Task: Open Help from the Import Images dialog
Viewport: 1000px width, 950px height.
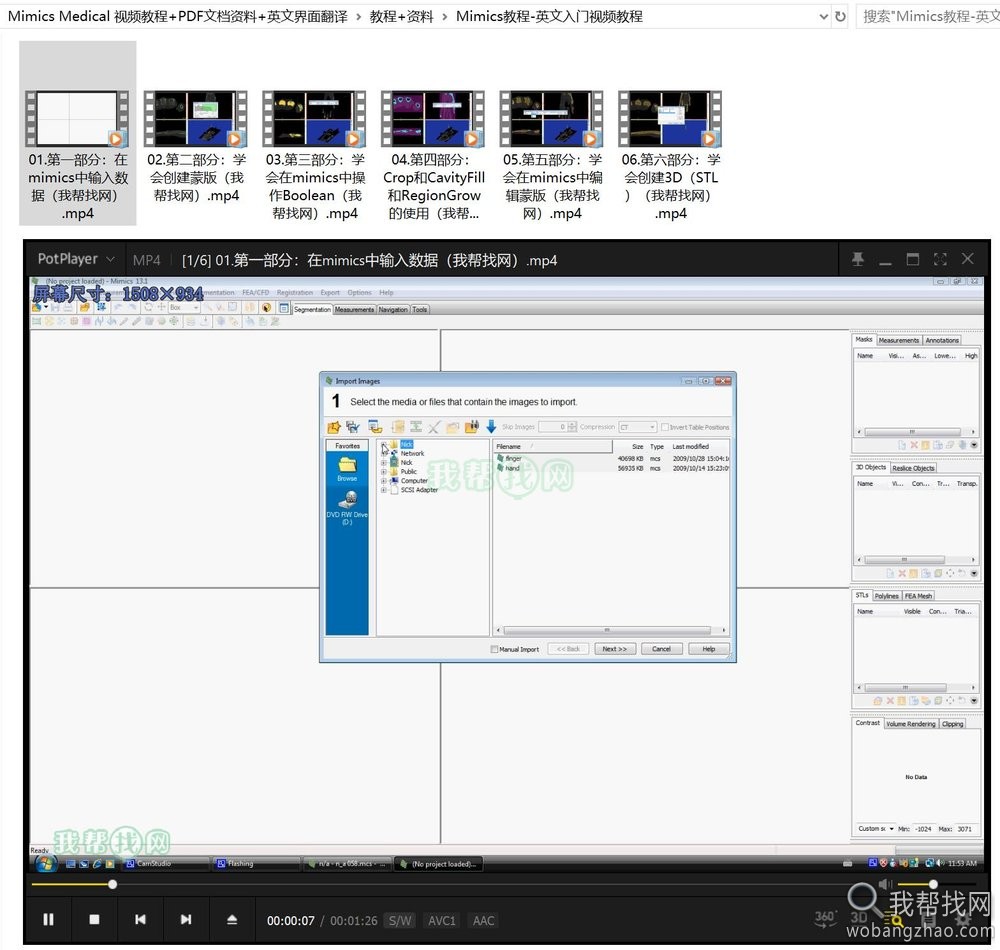Action: (709, 649)
